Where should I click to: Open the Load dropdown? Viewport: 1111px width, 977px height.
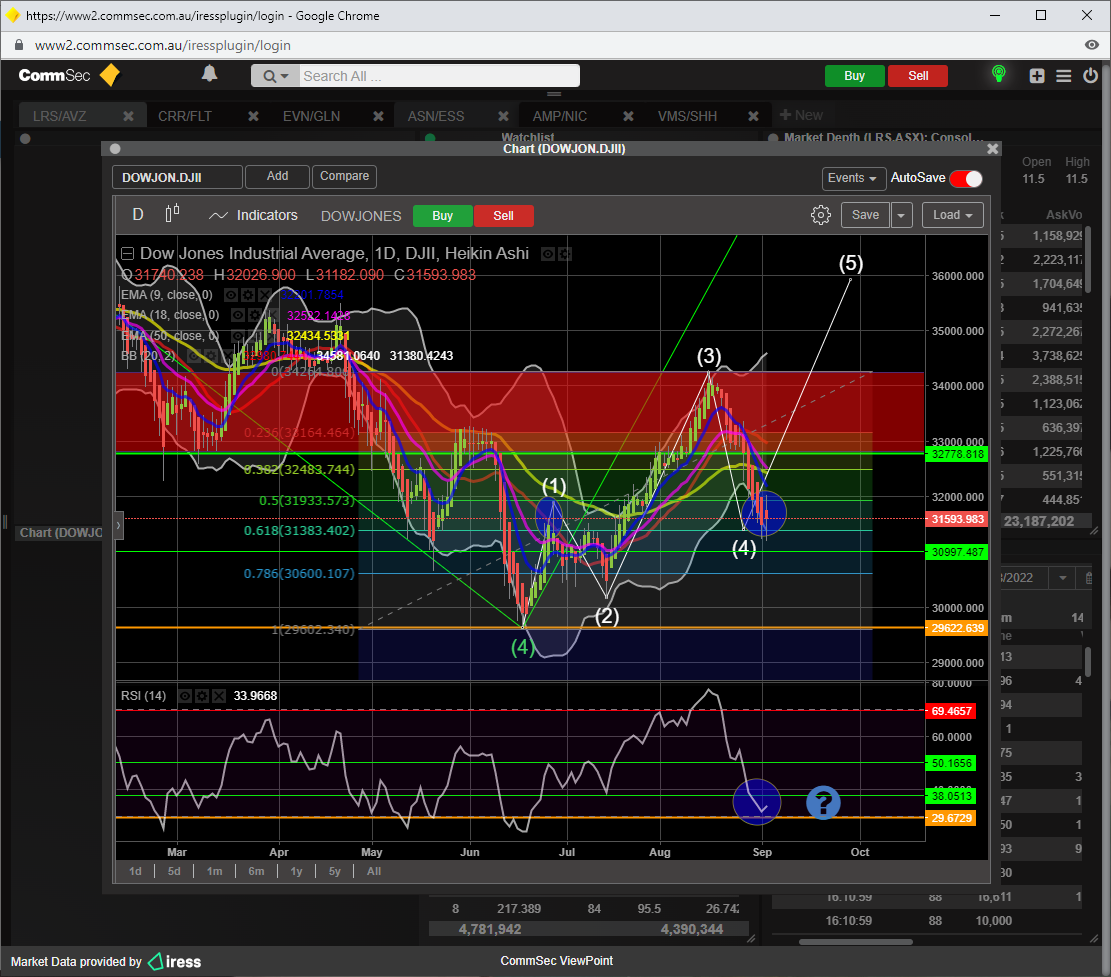coord(952,215)
